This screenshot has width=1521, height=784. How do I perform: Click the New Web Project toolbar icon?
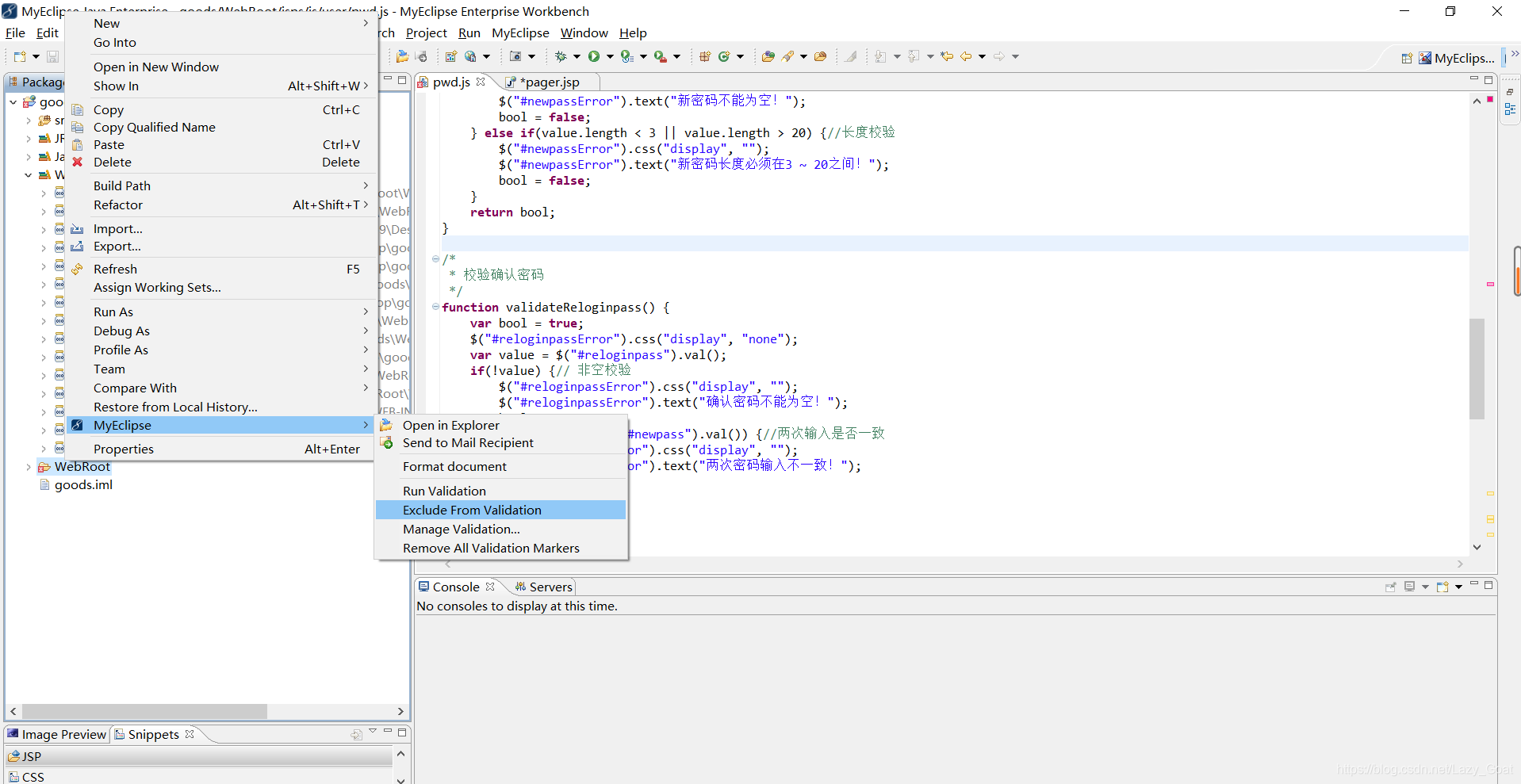point(450,56)
